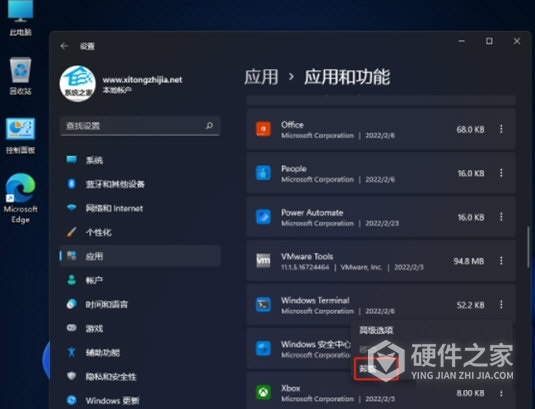Click the 应用 breadcrumb link
The width and height of the screenshot is (535, 409).
click(261, 76)
